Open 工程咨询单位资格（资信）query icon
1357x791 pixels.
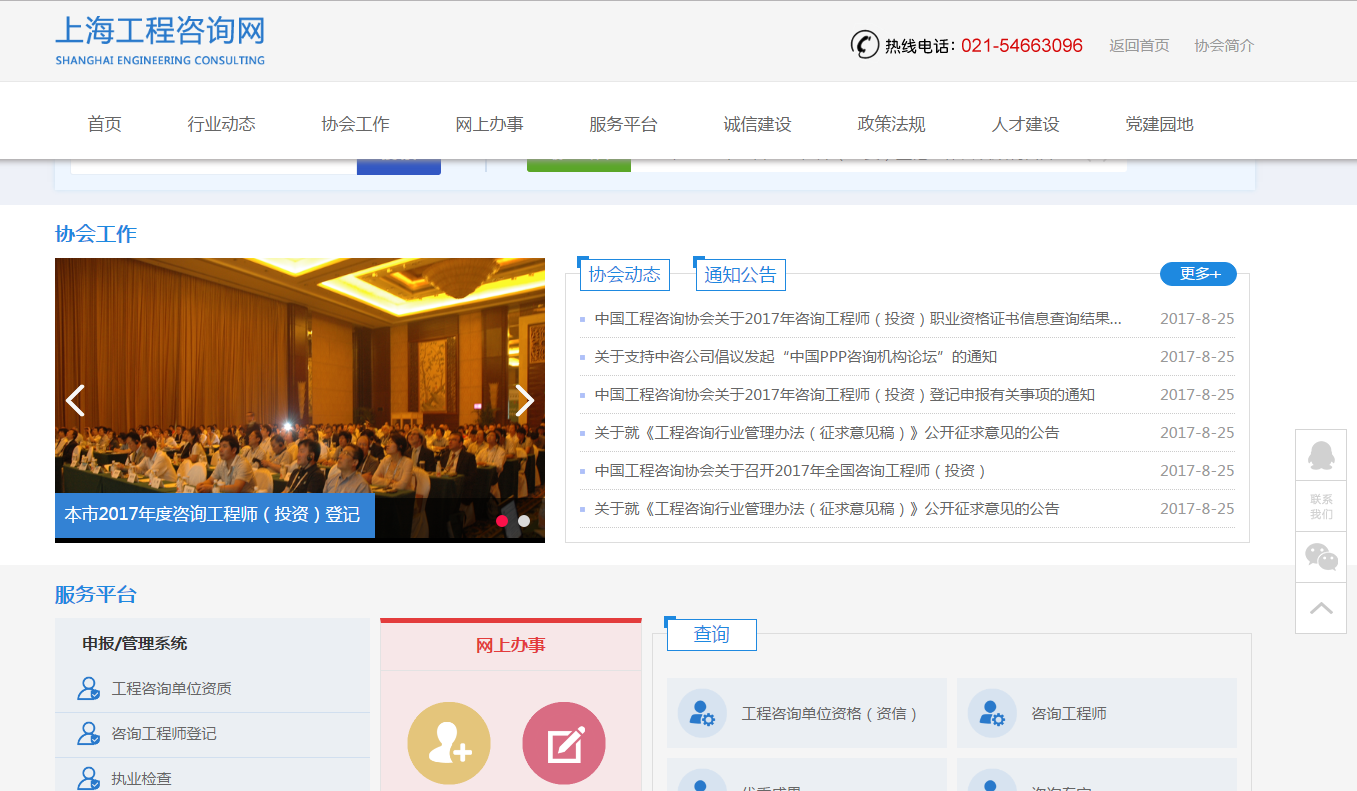(x=703, y=713)
